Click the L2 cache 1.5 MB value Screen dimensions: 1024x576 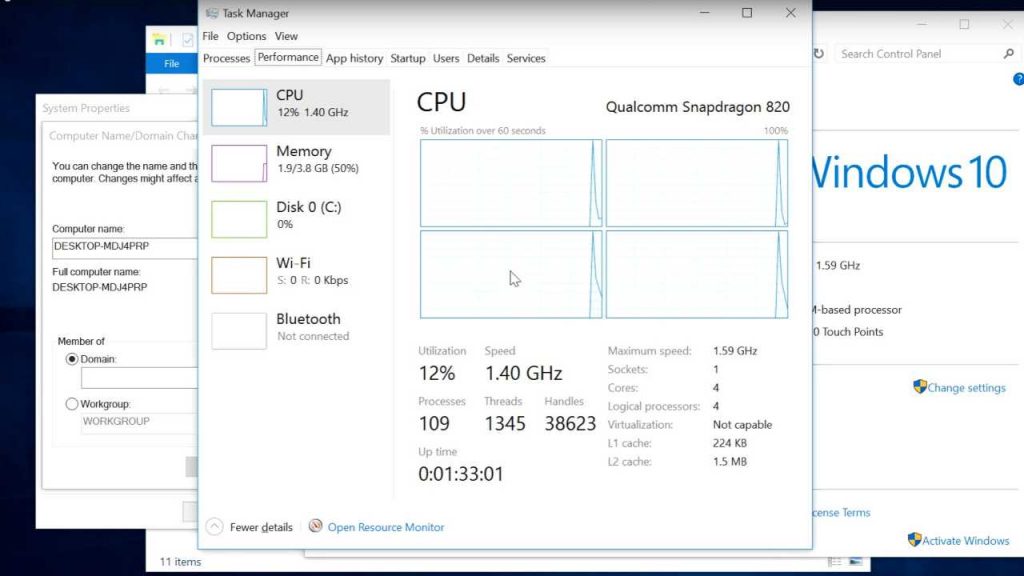point(729,461)
